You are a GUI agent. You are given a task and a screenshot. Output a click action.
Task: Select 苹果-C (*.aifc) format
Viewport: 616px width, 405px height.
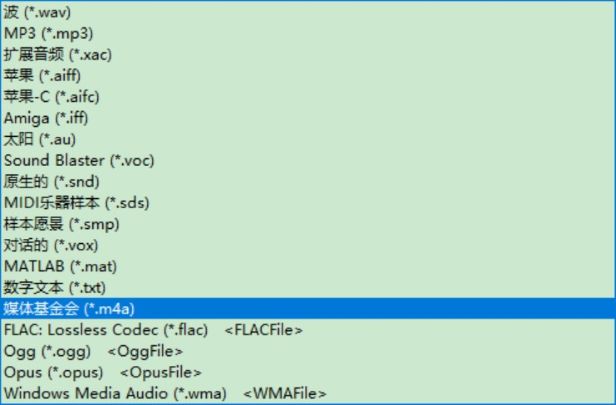[x=308, y=97]
